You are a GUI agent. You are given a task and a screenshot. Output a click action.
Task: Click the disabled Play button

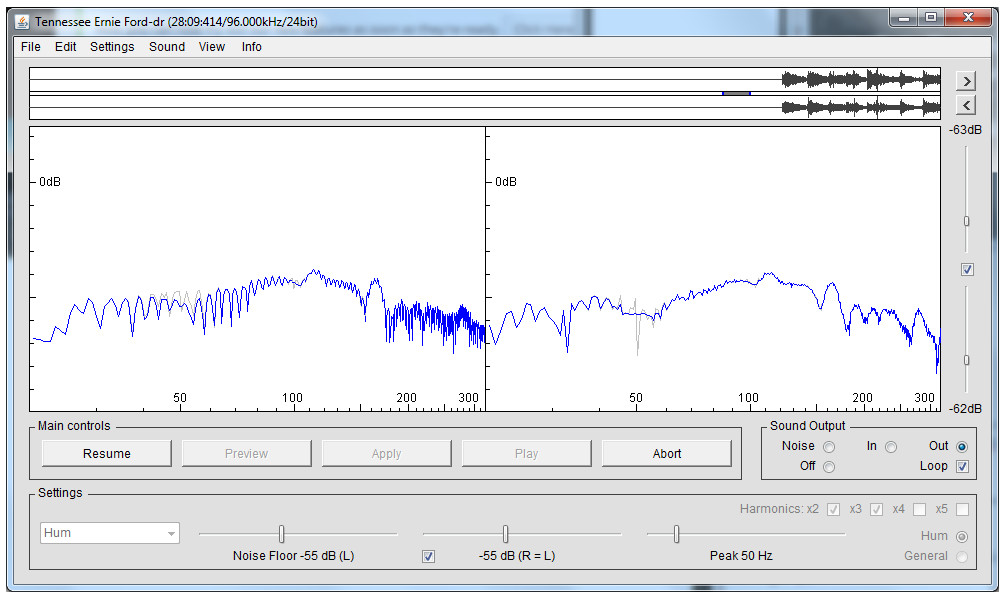527,453
